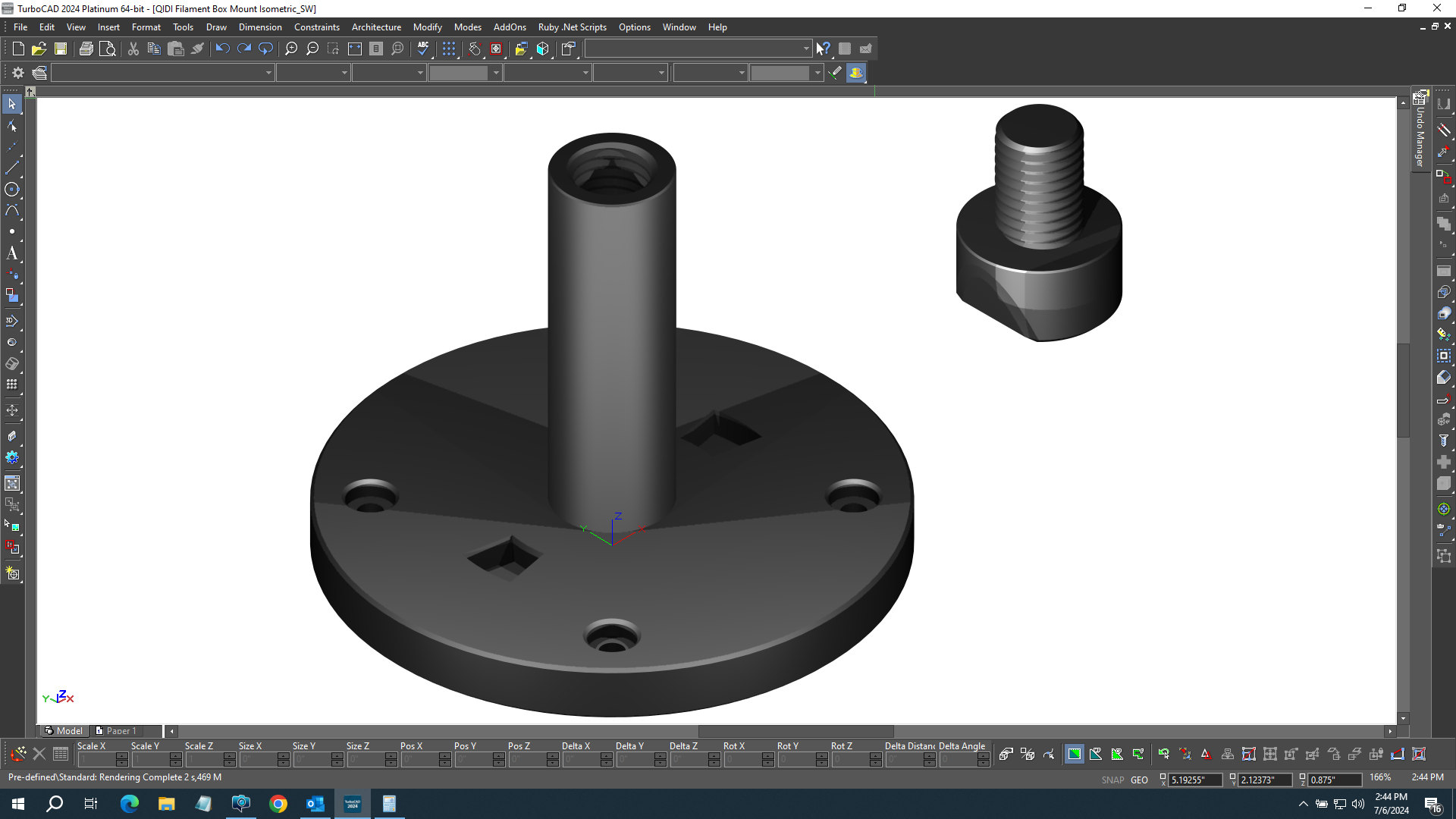
Task: Run the ABC spell check tool
Action: pyautogui.click(x=422, y=48)
